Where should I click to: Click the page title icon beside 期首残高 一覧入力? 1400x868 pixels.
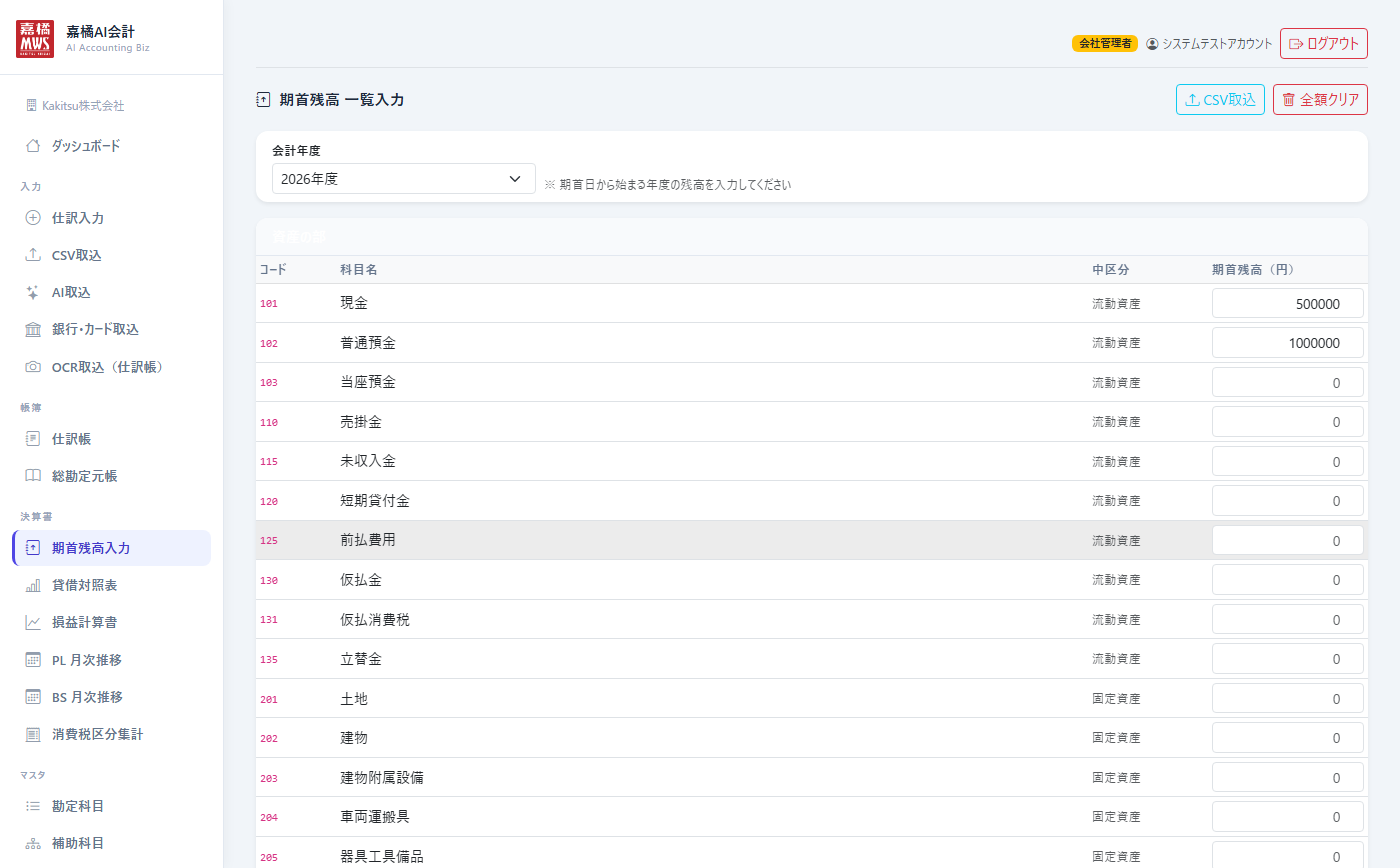pos(264,100)
